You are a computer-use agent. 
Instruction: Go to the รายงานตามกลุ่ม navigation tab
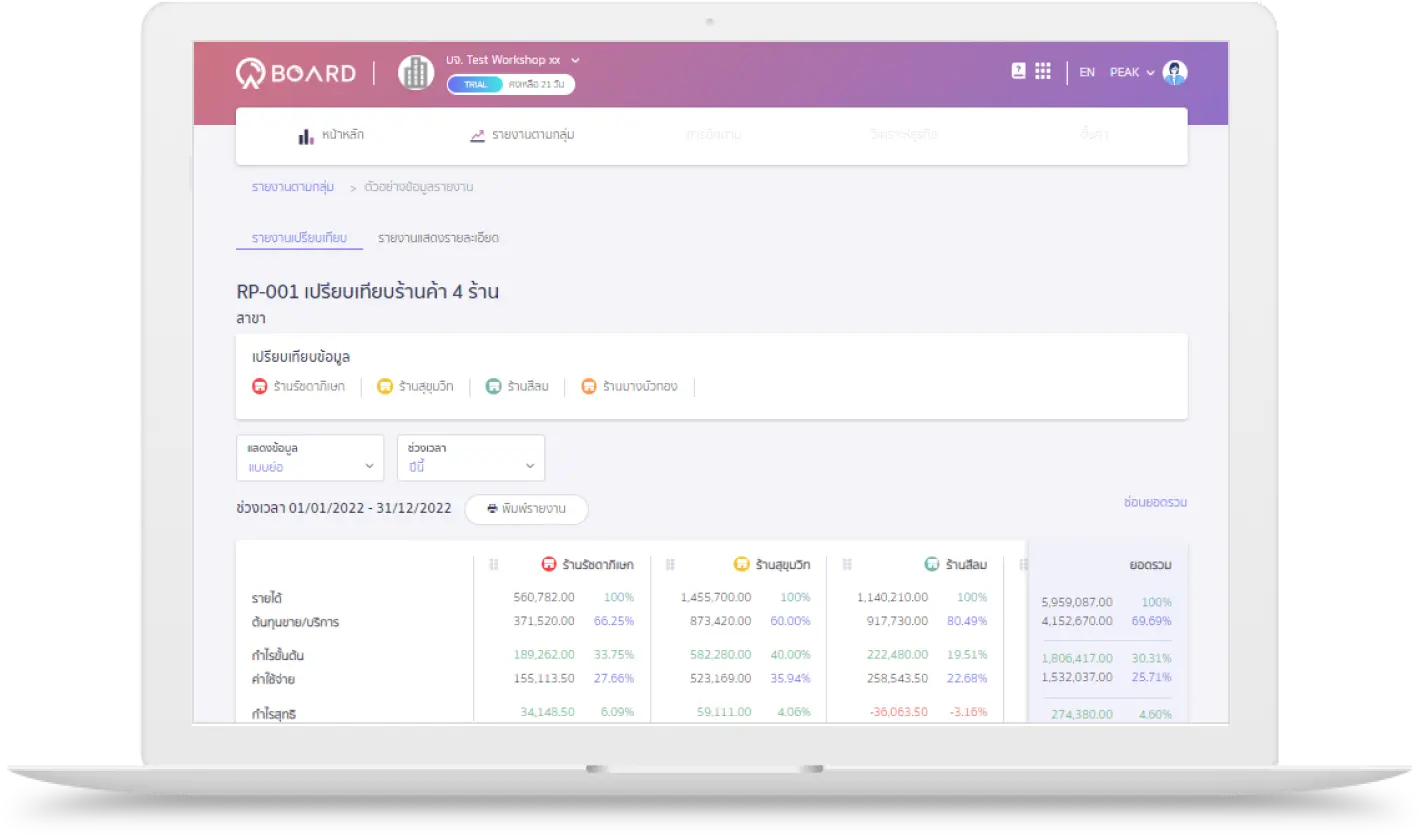click(522, 135)
